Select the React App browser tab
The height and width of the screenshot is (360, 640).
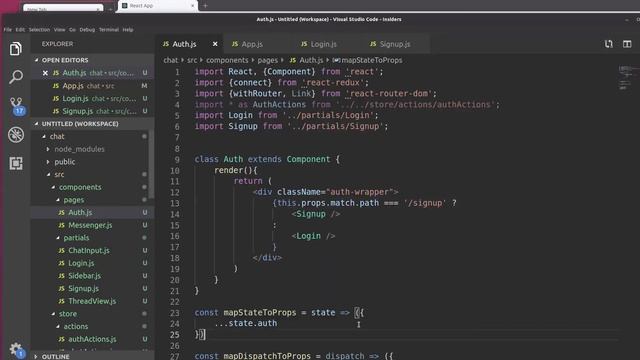click(158, 6)
